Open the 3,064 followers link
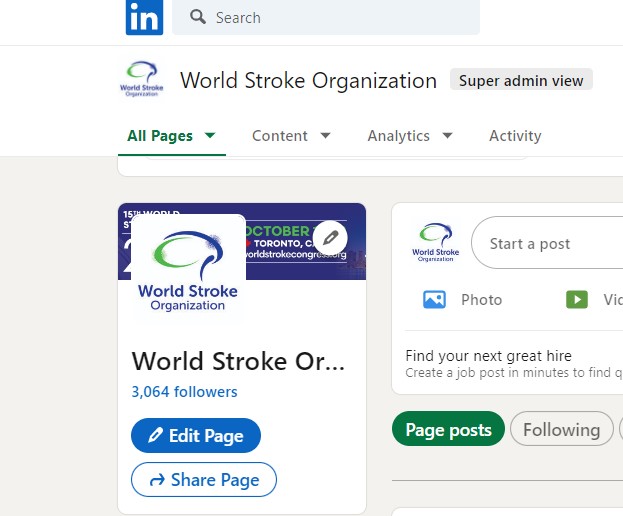The height and width of the screenshot is (516, 623). pyautogui.click(x=184, y=392)
